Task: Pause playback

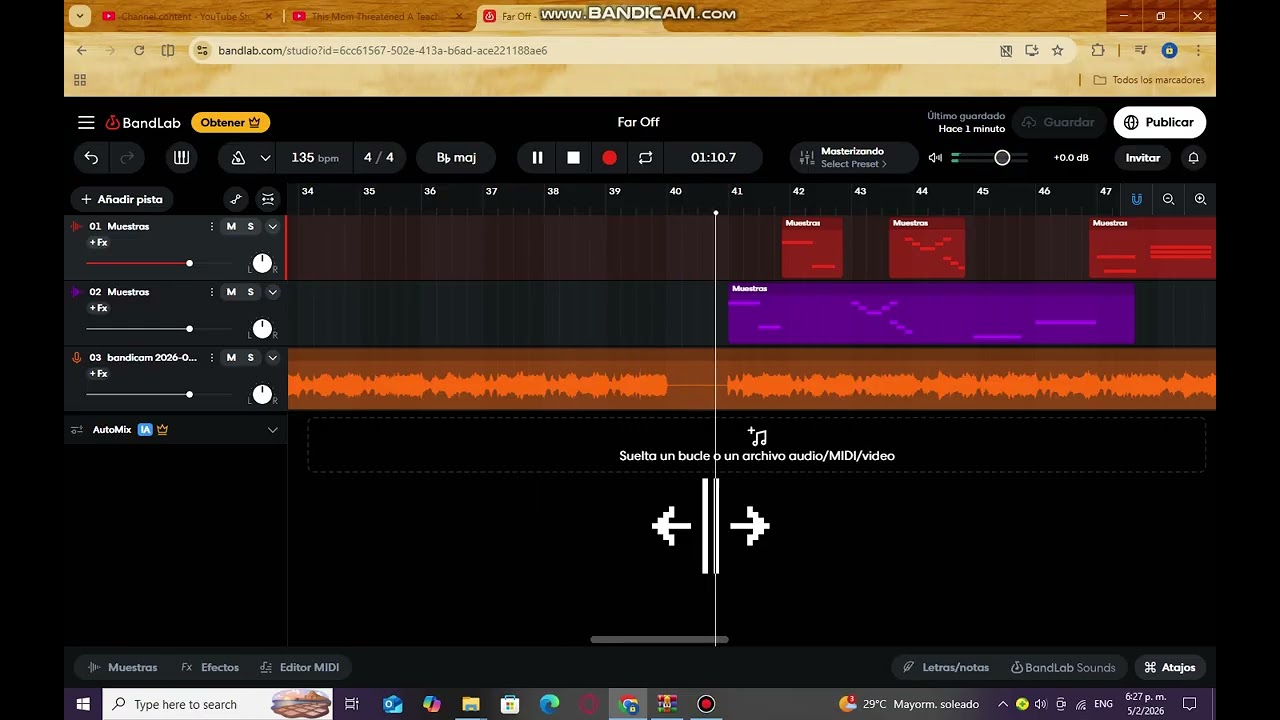Action: point(537,157)
